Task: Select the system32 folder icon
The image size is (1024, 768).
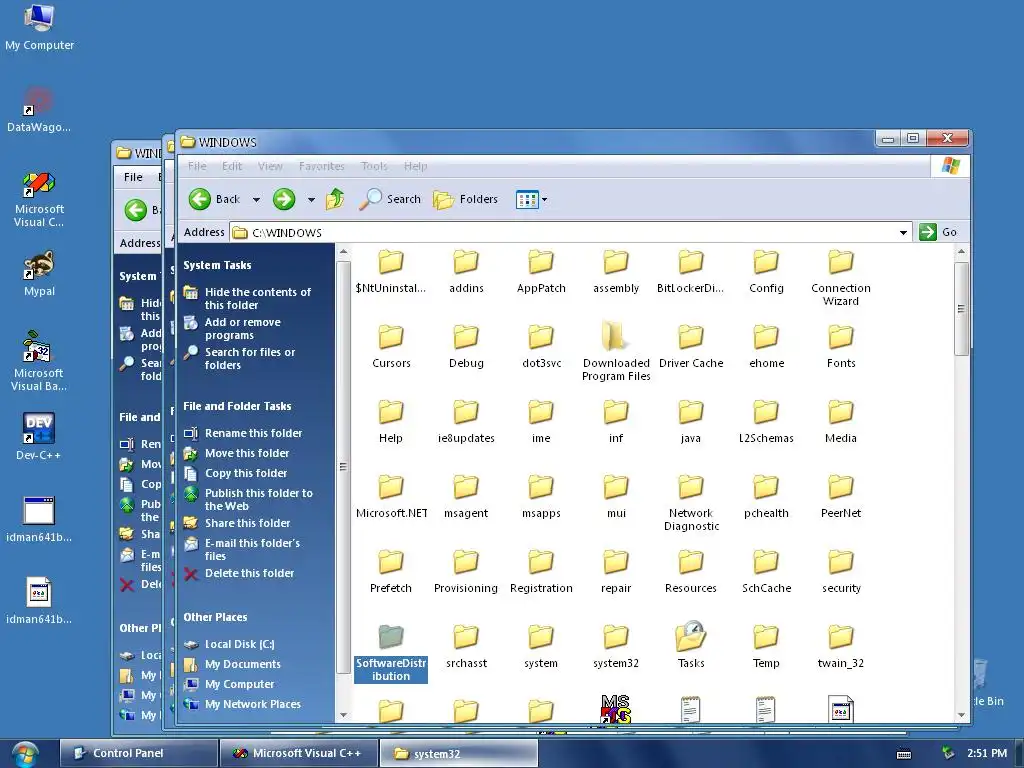Action: (x=616, y=636)
